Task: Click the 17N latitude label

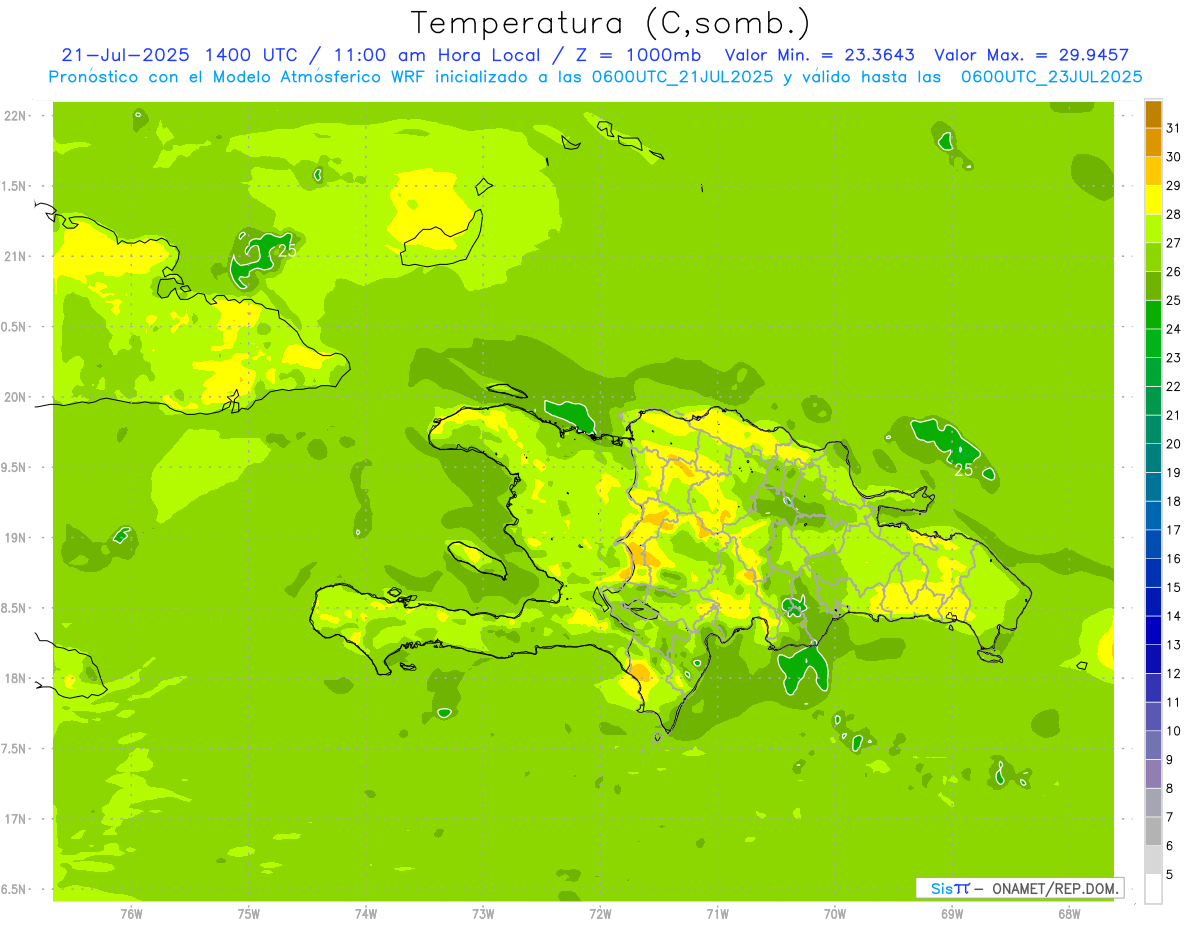Action: [15, 819]
